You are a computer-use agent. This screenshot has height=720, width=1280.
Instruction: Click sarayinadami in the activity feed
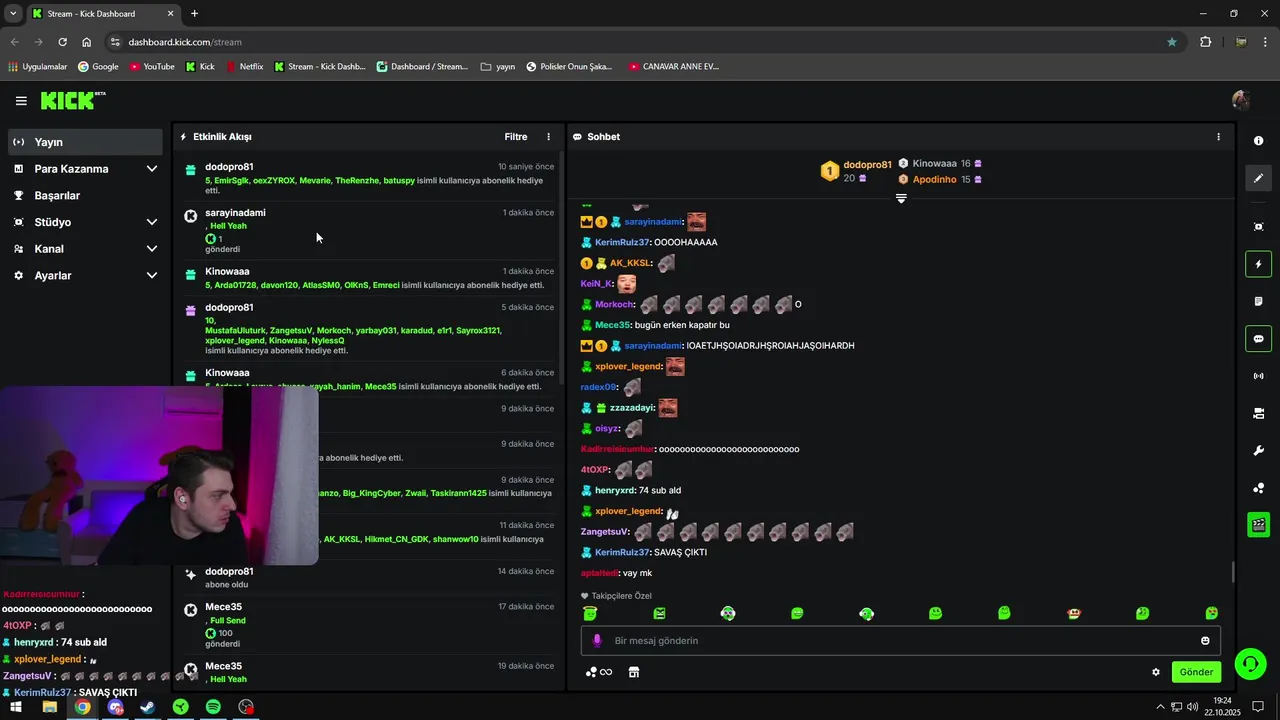235,213
